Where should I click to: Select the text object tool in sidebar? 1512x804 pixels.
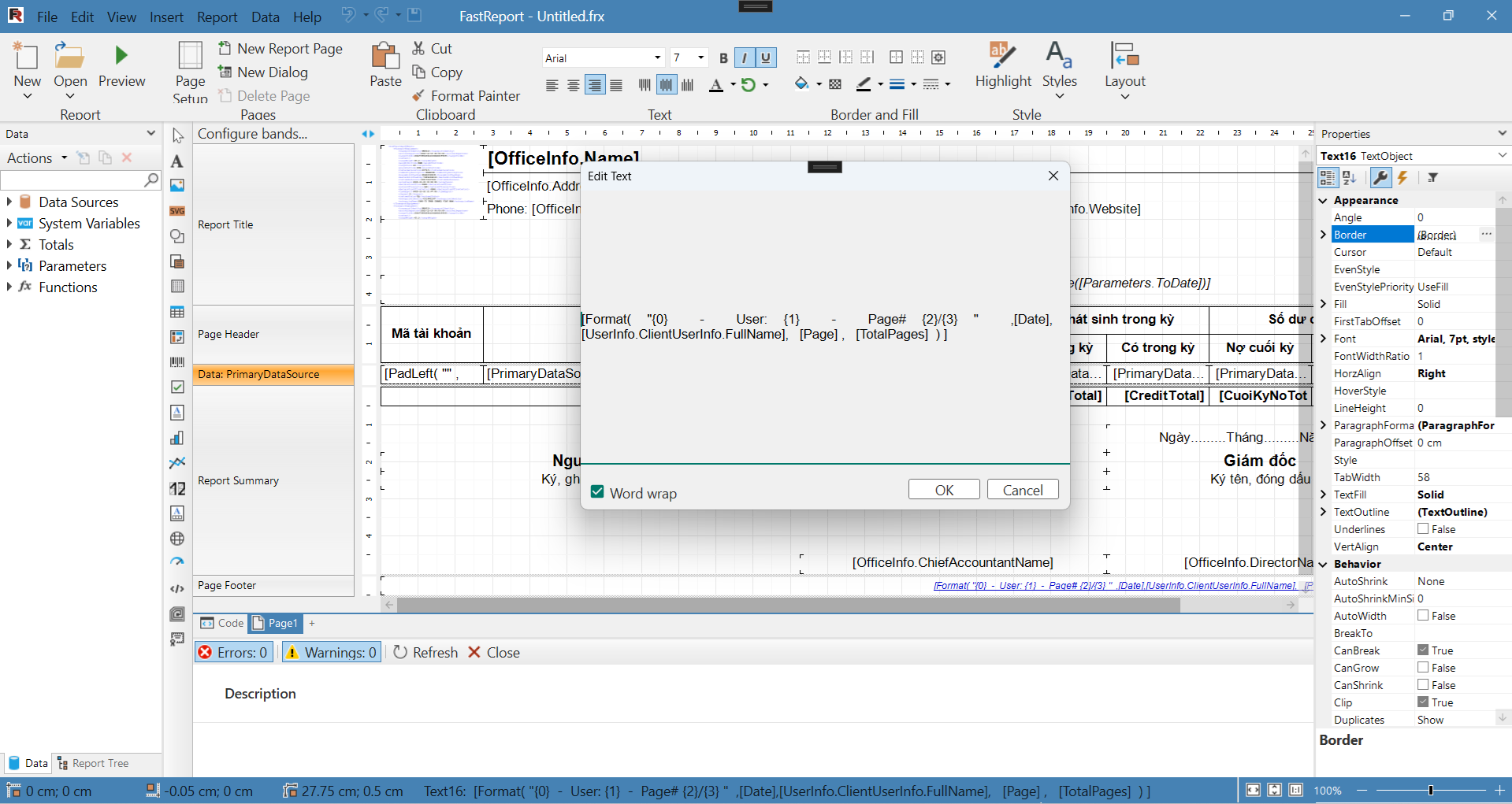(177, 161)
